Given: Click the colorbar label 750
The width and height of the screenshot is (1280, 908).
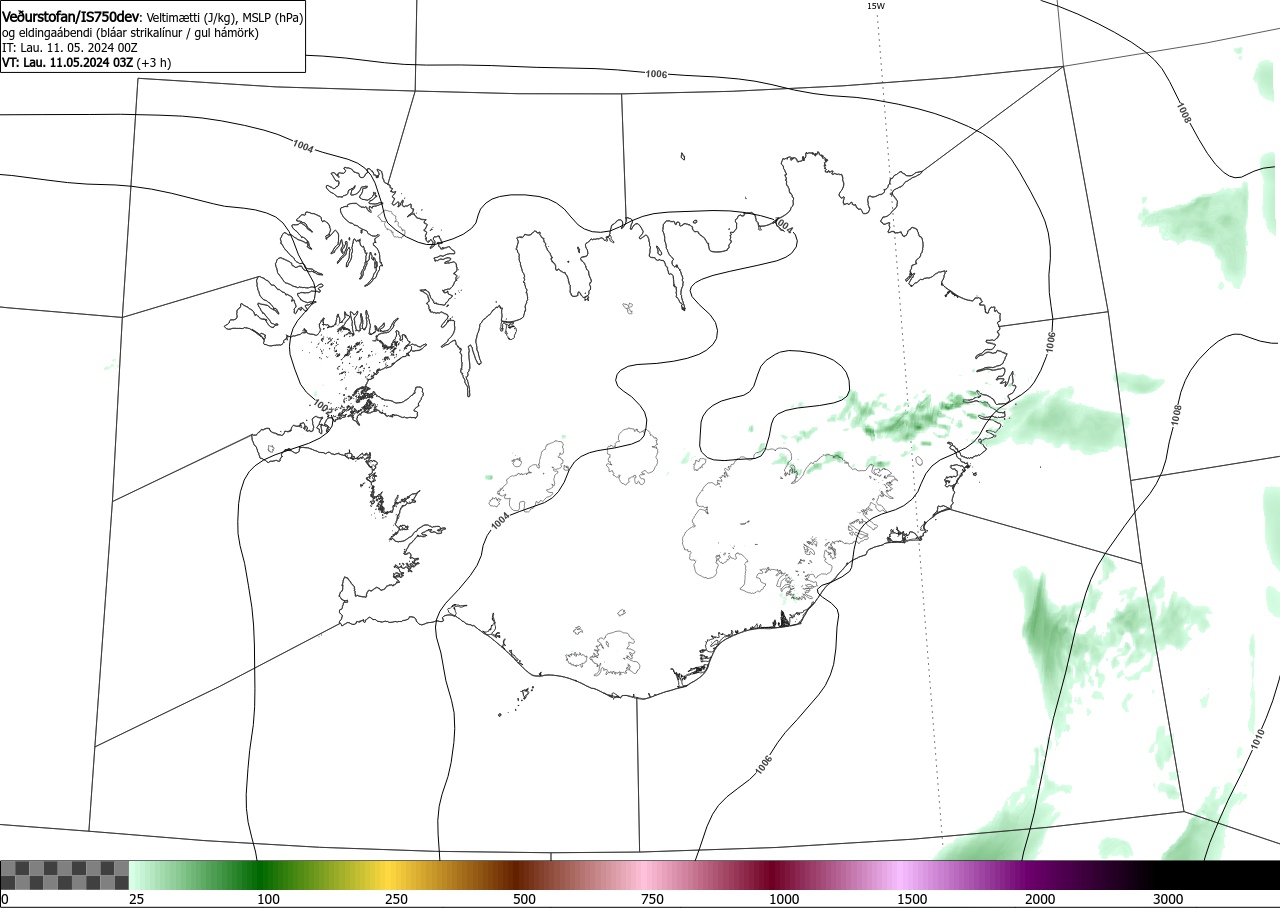Looking at the screenshot, I should [652, 899].
